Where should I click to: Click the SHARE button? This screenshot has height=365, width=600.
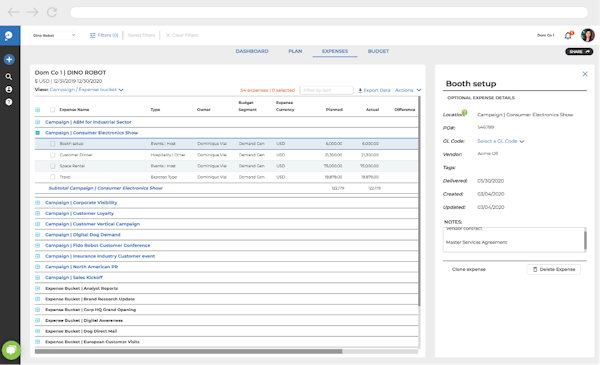tap(579, 52)
